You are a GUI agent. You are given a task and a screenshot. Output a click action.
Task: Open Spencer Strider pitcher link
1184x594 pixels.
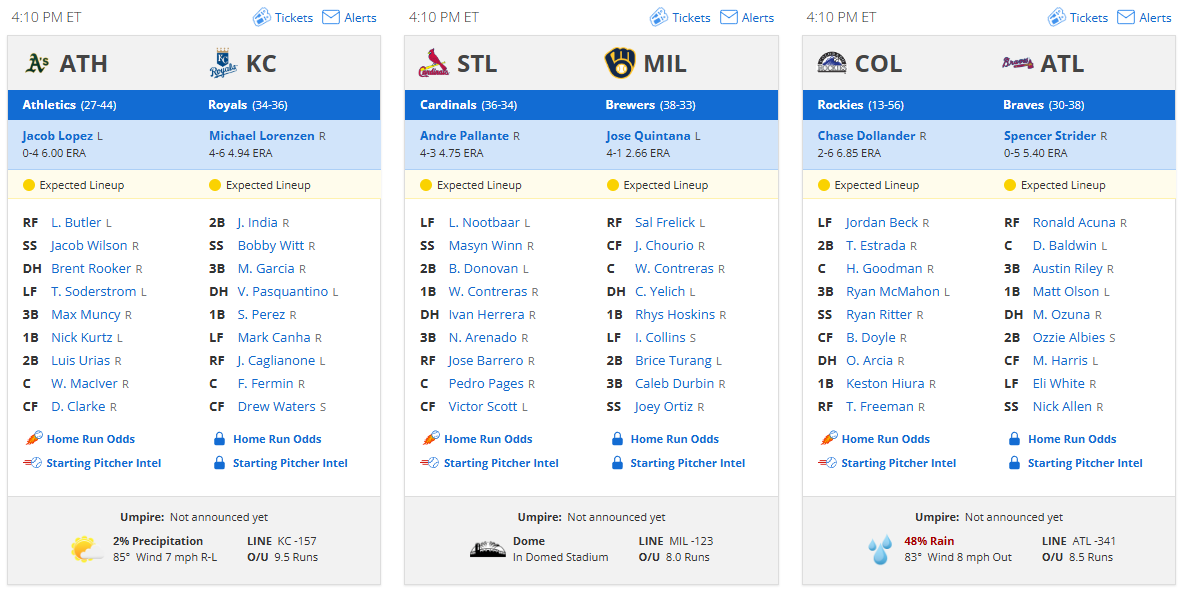(x=1050, y=136)
